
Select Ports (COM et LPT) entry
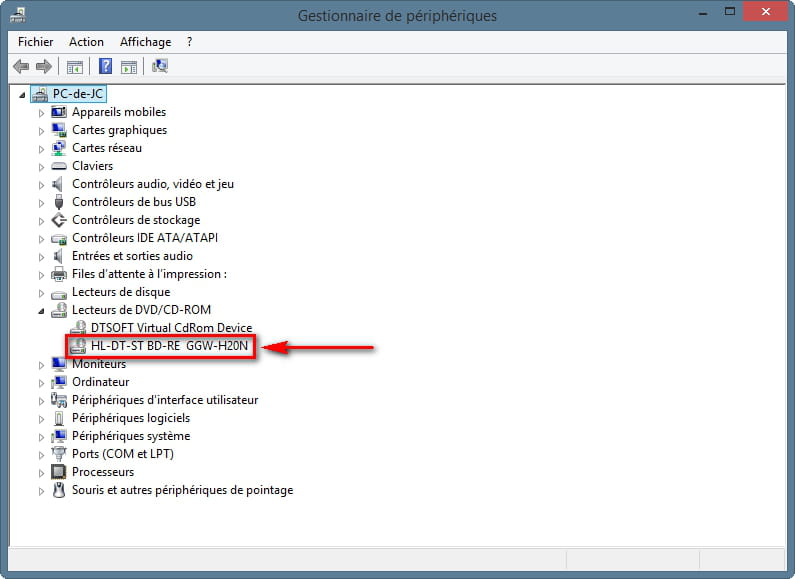pyautogui.click(x=122, y=454)
